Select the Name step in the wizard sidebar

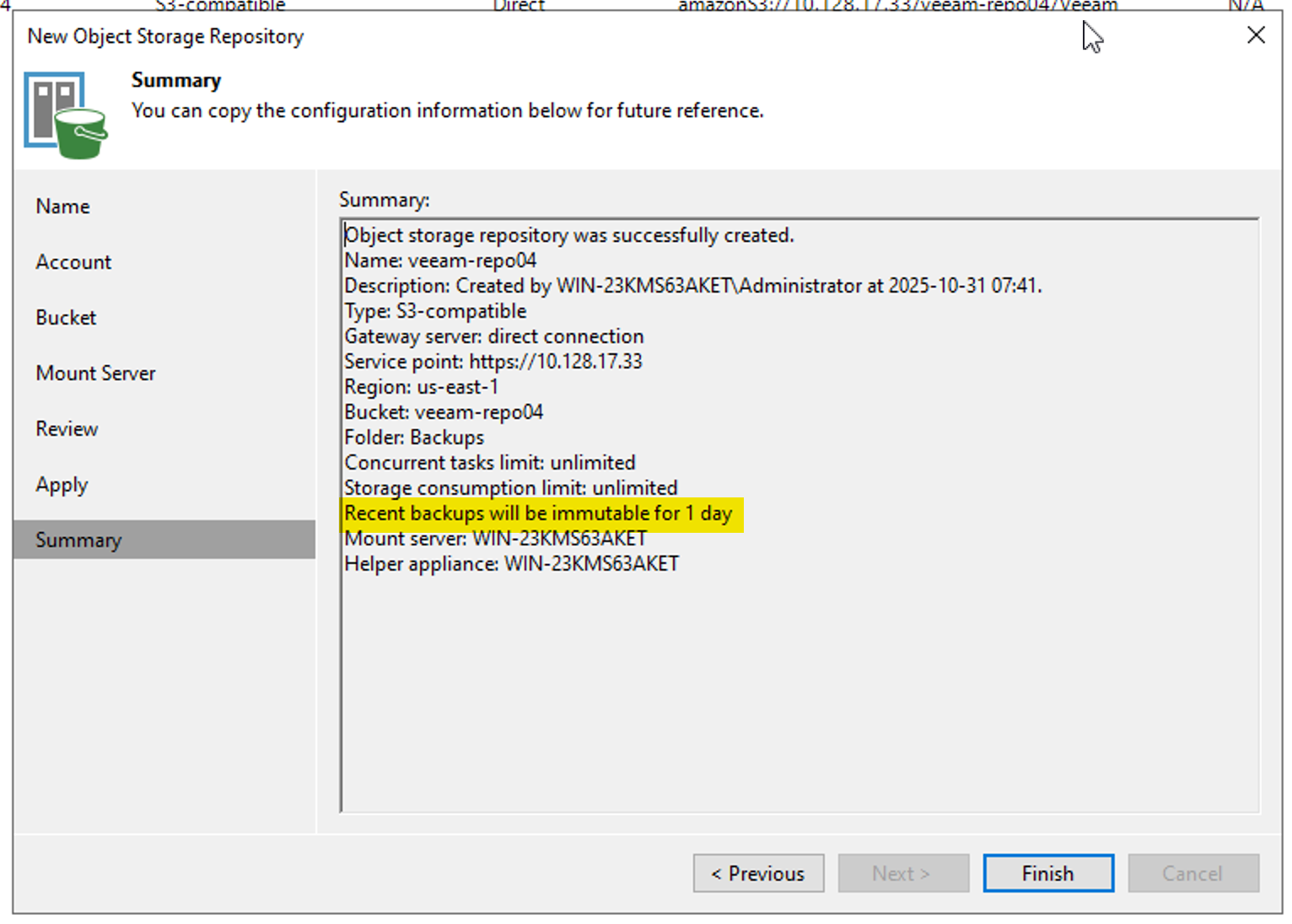click(x=62, y=206)
